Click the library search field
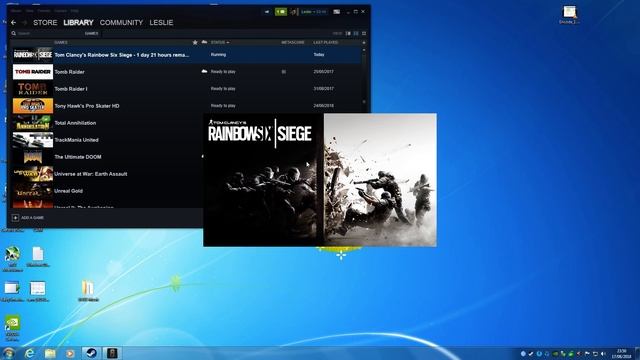Screen dimensions: 640x360 click(47, 33)
